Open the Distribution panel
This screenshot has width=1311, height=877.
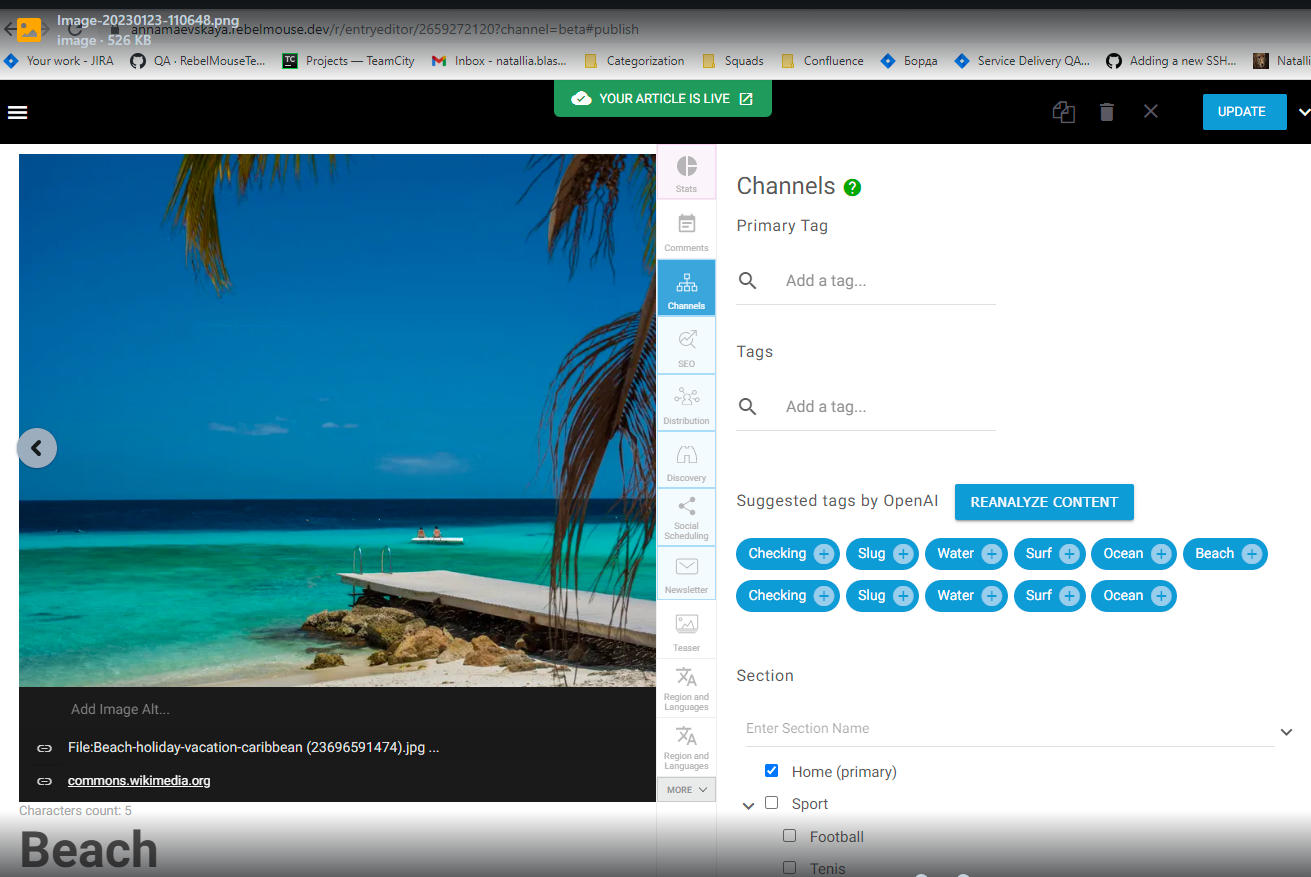(686, 402)
